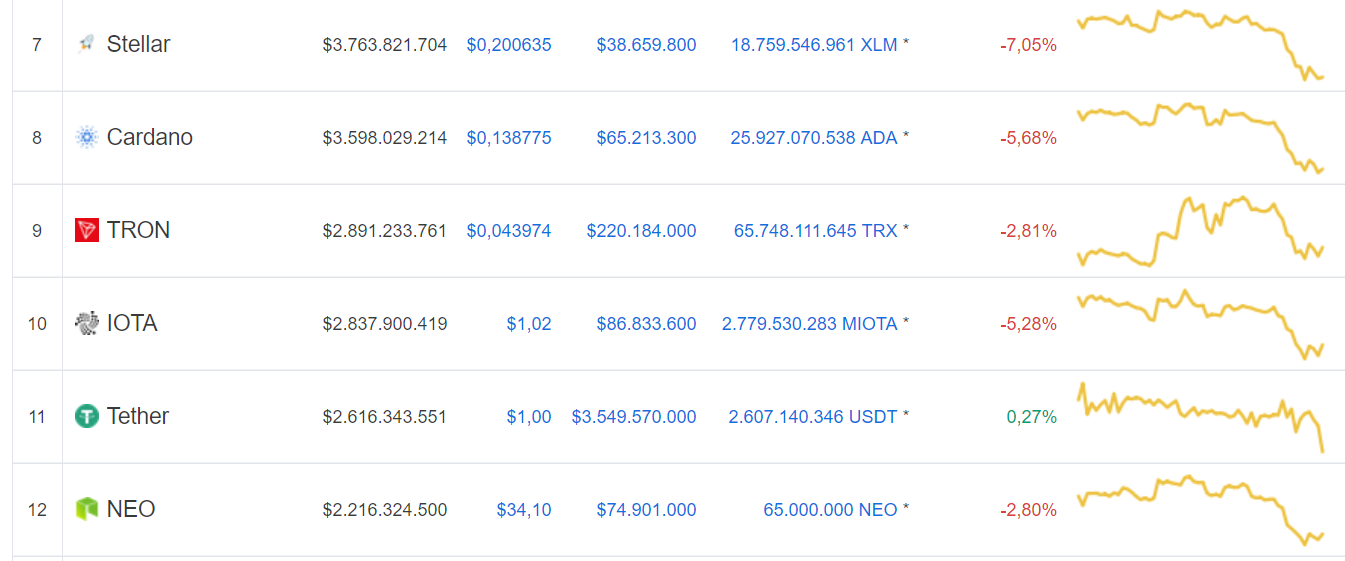1345x561 pixels.
Task: Open Tether's 7-day price sparkline chart
Action: click(x=1200, y=414)
